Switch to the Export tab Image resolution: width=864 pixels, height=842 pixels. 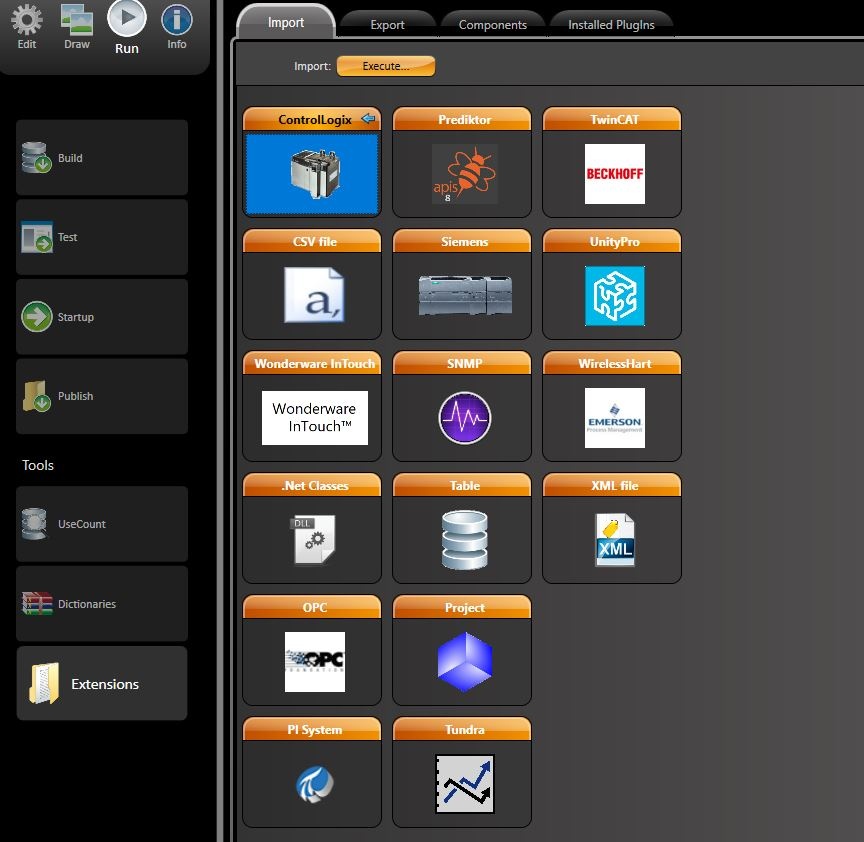click(x=387, y=25)
